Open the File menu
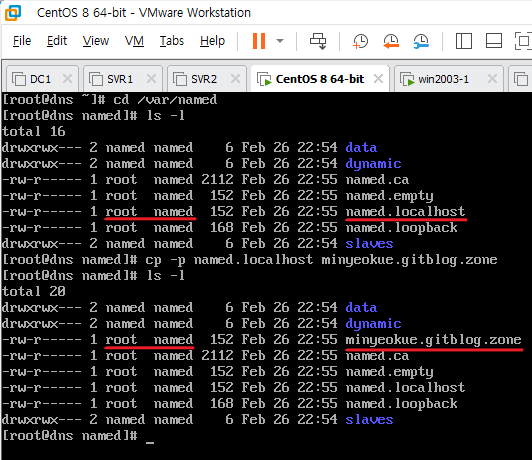 click(22, 41)
